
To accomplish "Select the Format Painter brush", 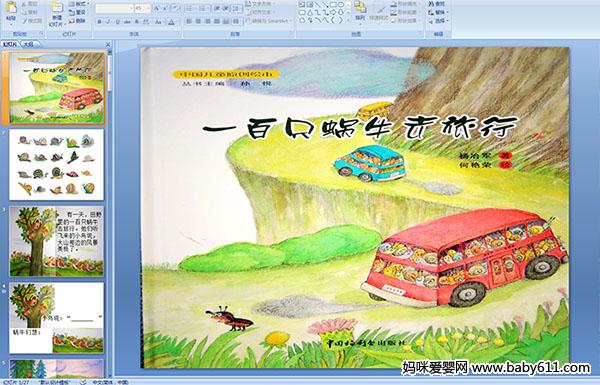I will pos(32,21).
